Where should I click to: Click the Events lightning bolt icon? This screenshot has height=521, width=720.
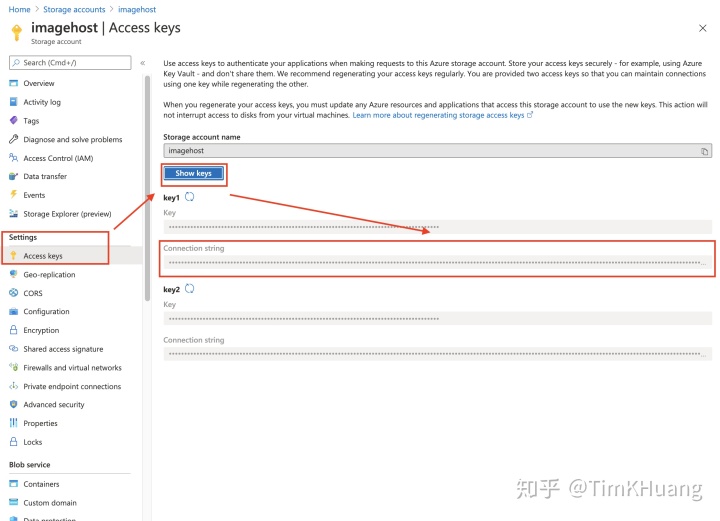pos(14,195)
